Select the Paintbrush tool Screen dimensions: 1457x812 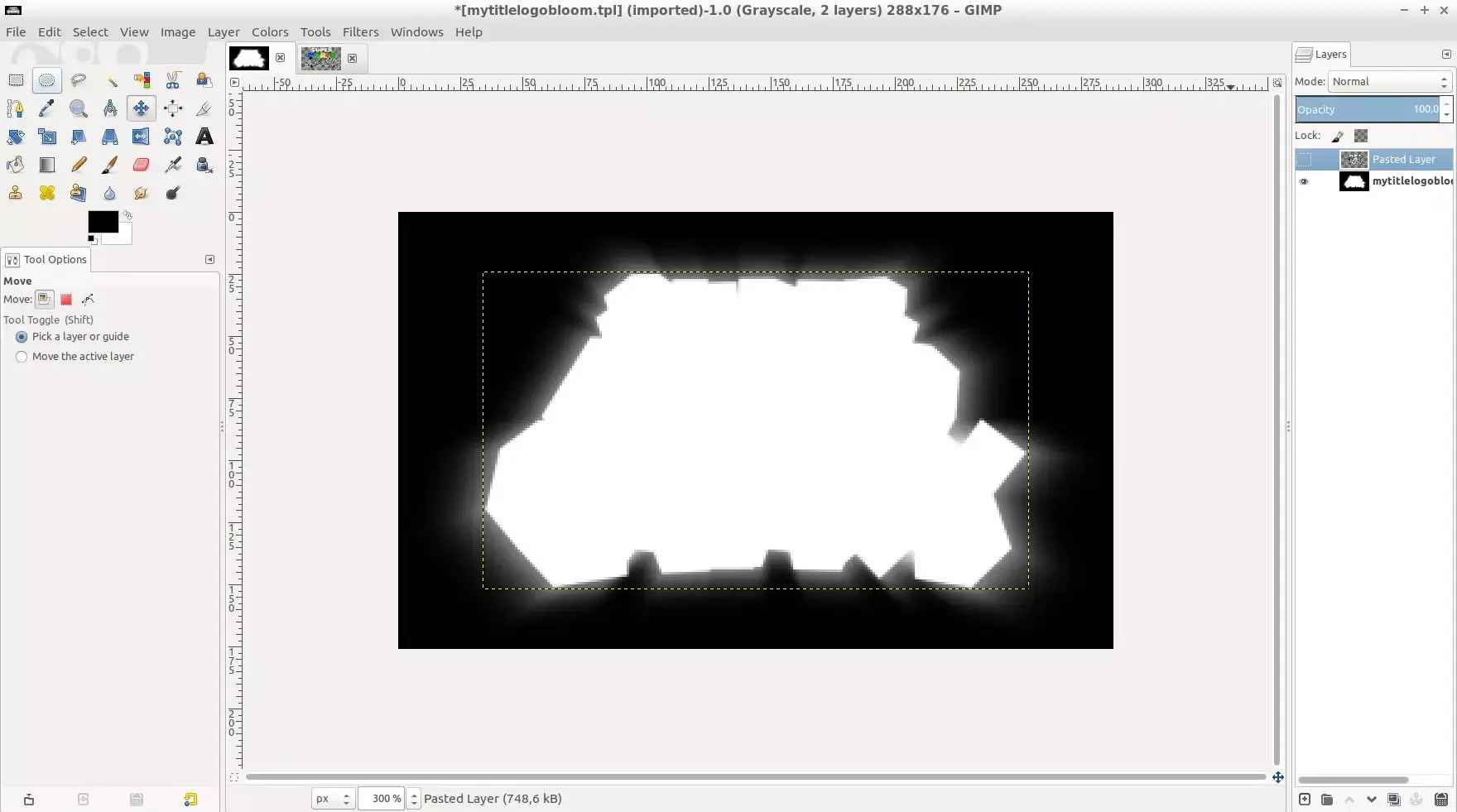tap(110, 165)
